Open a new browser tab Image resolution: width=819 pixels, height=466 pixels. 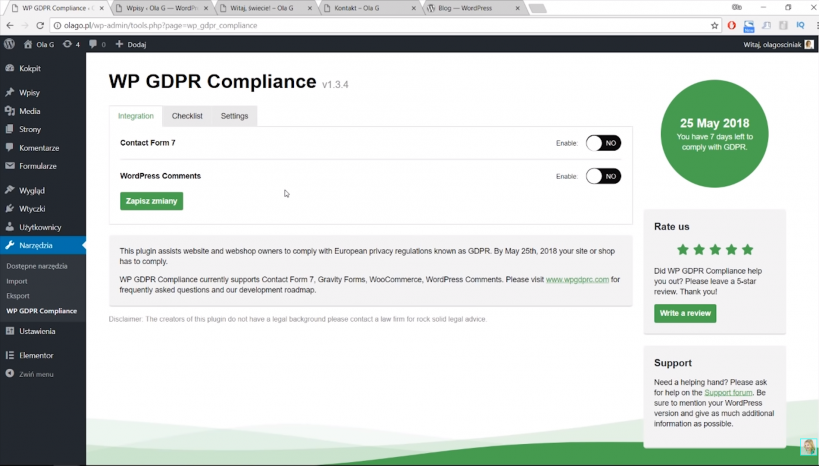tap(537, 8)
